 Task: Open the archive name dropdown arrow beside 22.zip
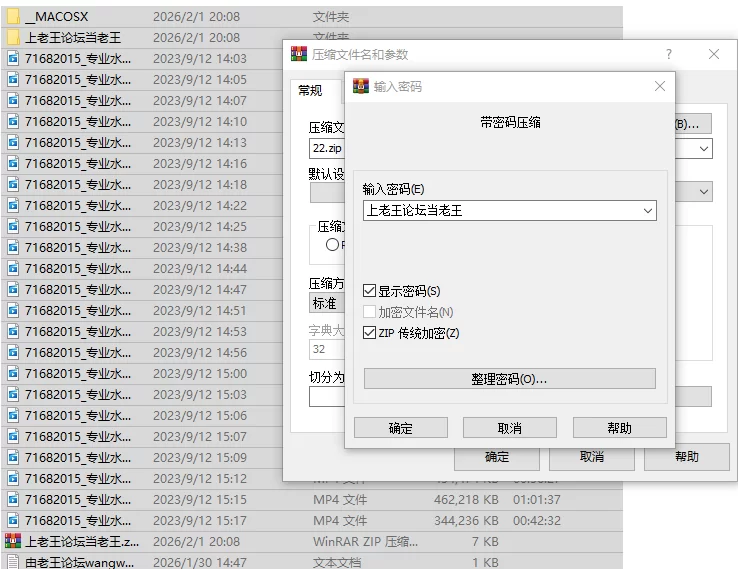(704, 149)
